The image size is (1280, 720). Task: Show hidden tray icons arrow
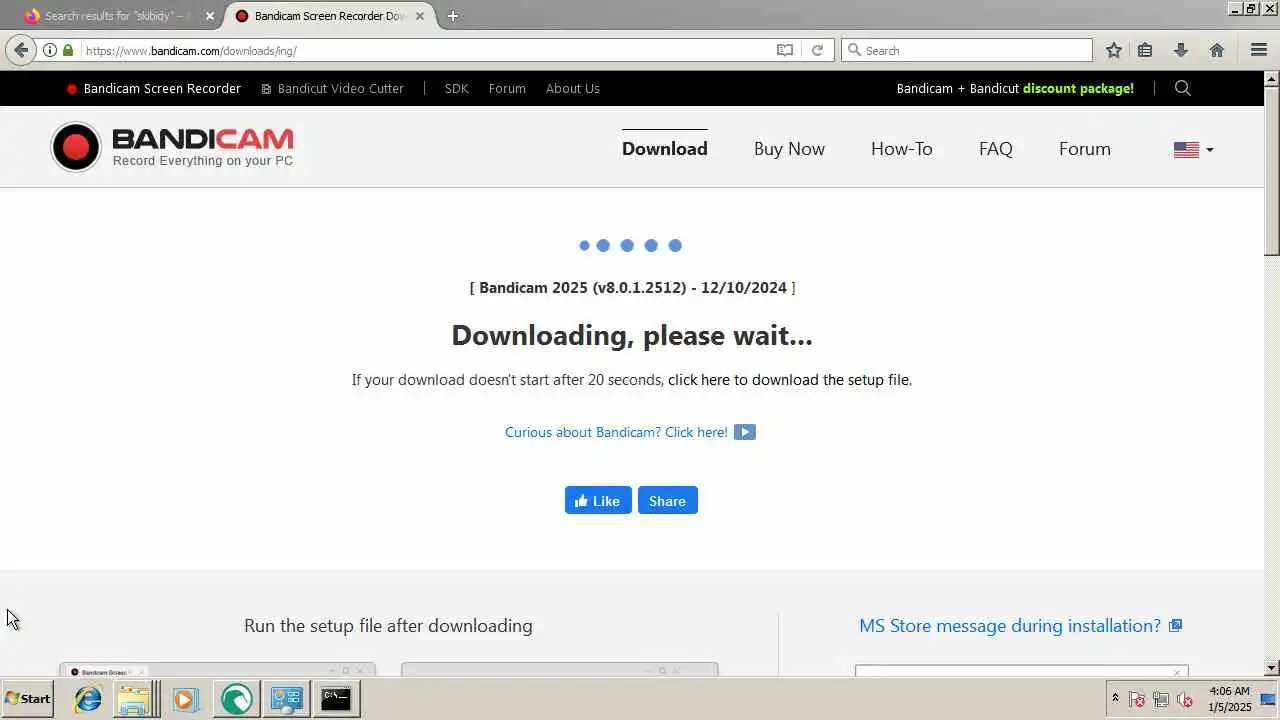click(1116, 698)
